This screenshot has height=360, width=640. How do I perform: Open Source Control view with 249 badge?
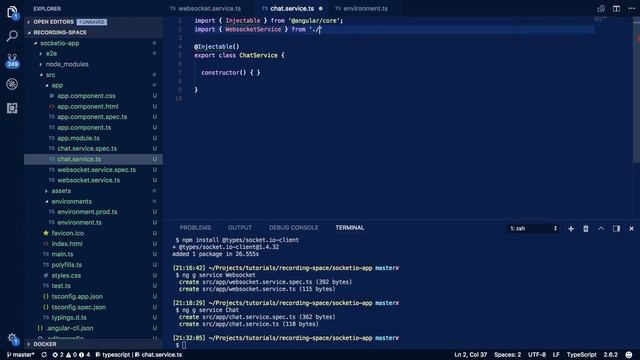click(12, 60)
